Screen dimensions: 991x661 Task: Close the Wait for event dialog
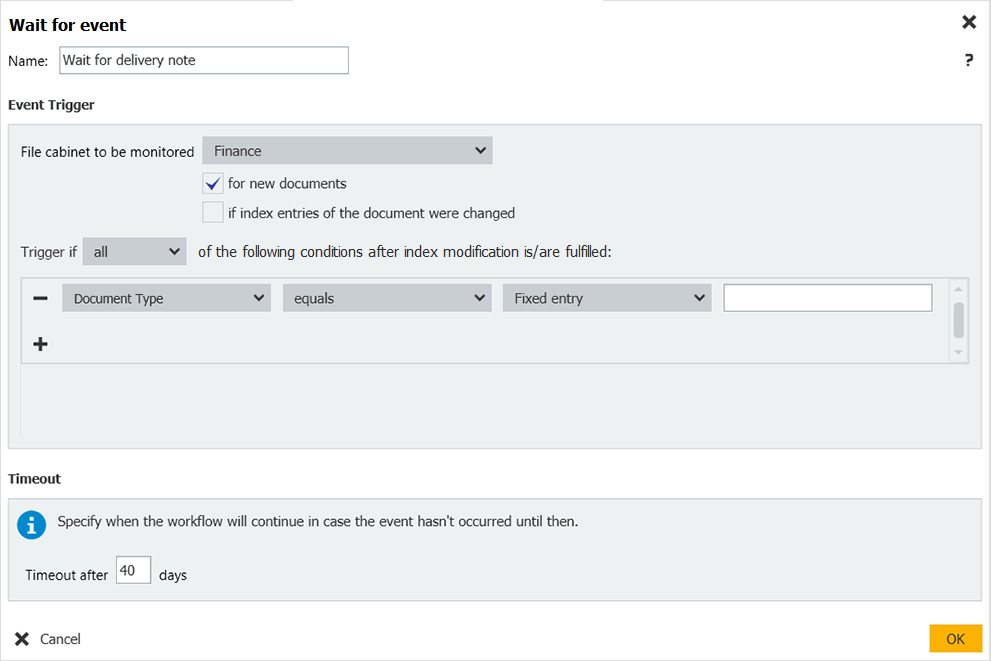coord(968,22)
